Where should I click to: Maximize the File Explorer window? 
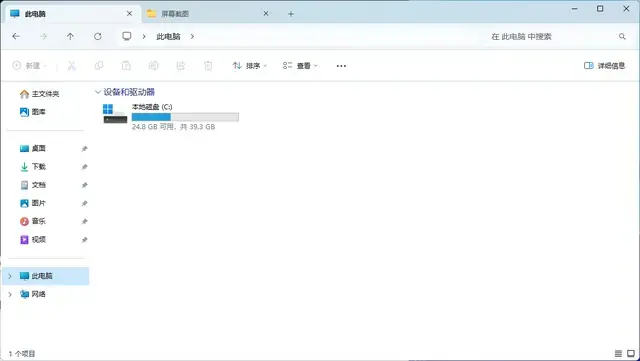tap(600, 9)
